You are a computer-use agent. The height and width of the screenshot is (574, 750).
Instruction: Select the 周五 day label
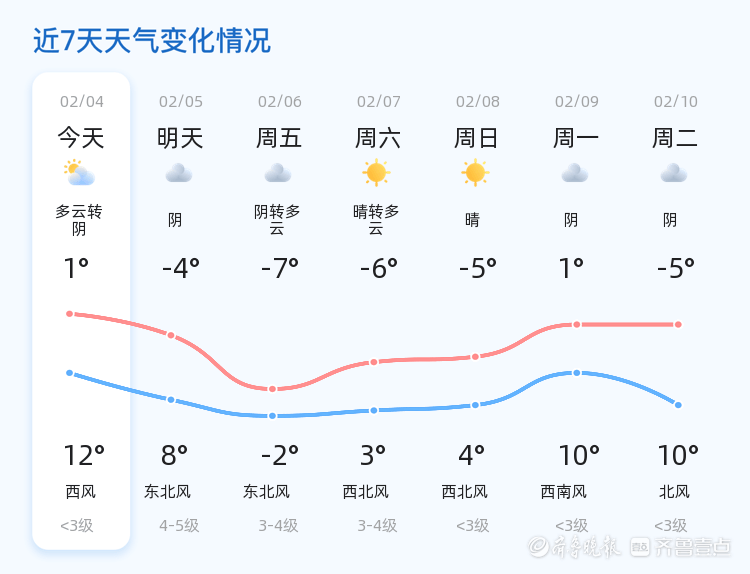pos(279,138)
